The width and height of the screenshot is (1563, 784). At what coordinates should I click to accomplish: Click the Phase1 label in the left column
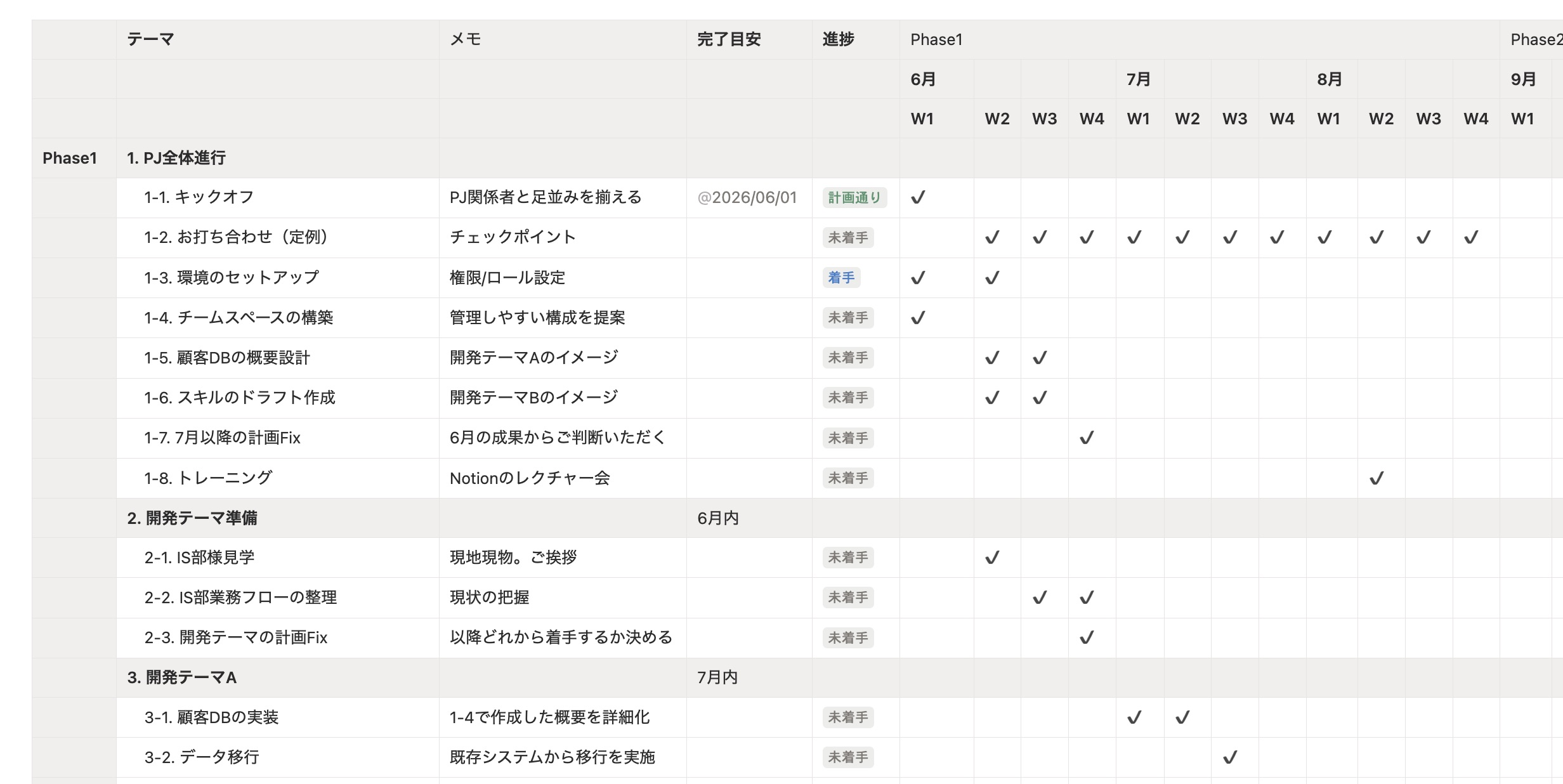(x=70, y=158)
